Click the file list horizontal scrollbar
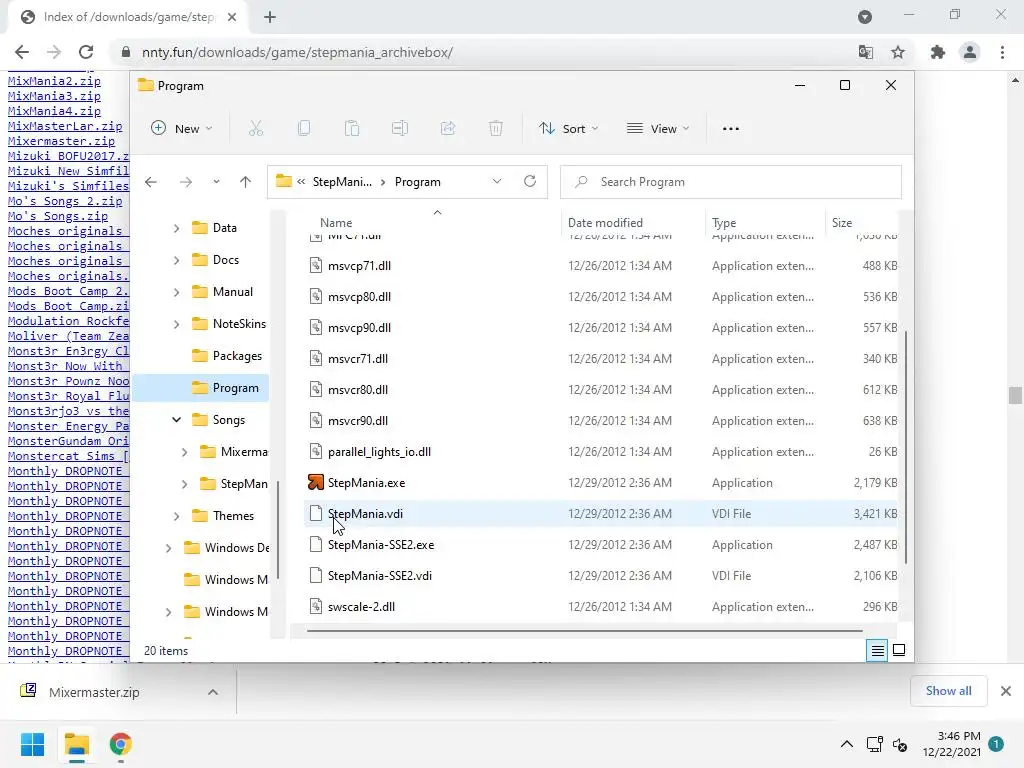The width and height of the screenshot is (1024, 768). tap(584, 631)
